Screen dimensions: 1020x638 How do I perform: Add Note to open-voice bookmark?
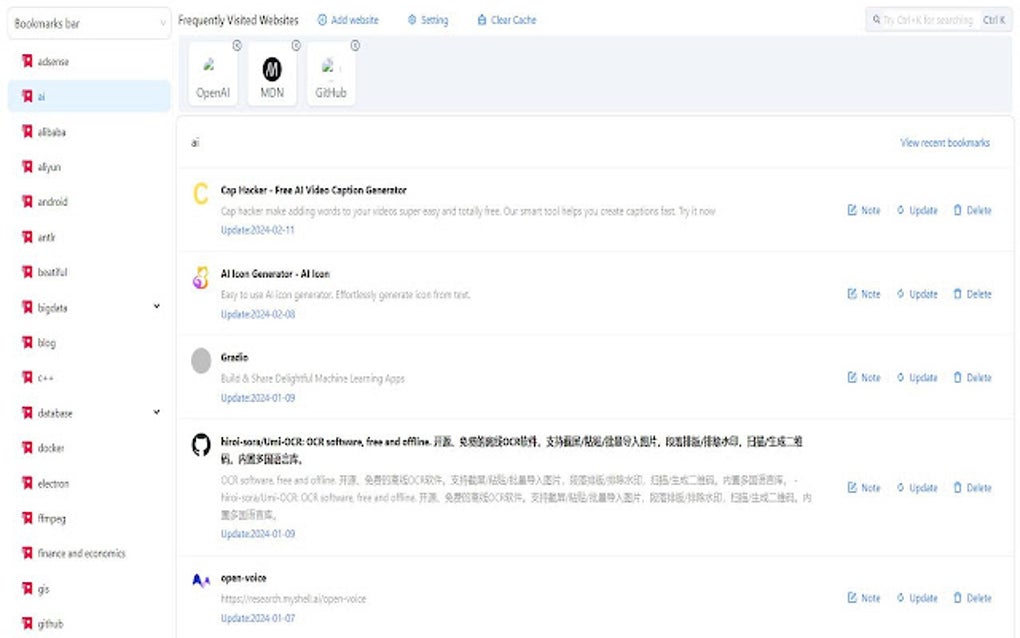[864, 598]
